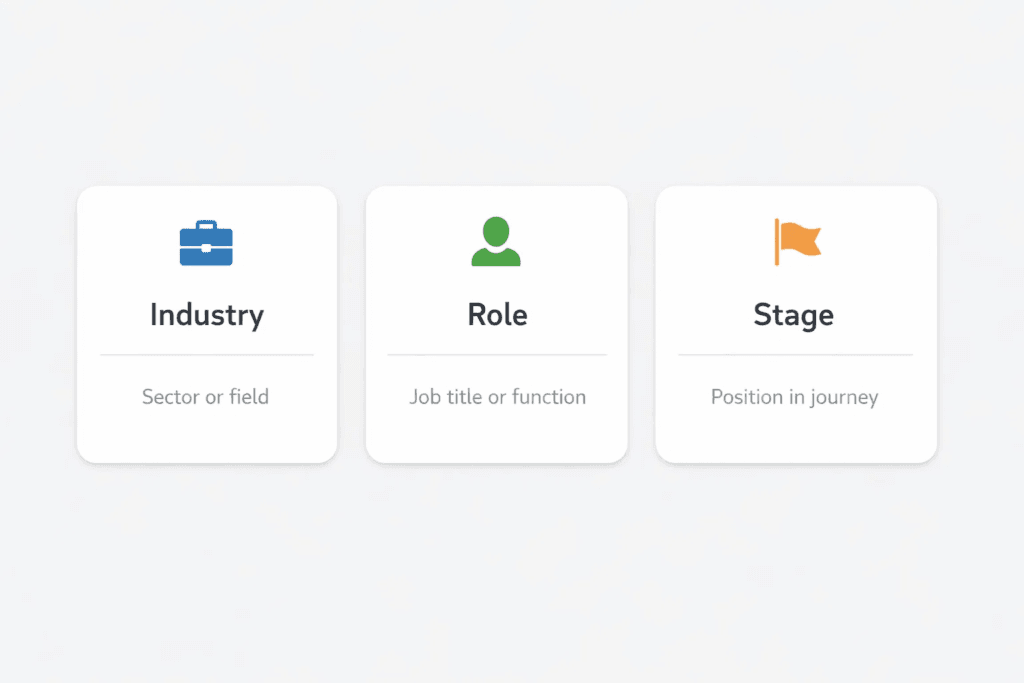
Task: Click the briefcase above Industry label
Action: click(x=206, y=243)
